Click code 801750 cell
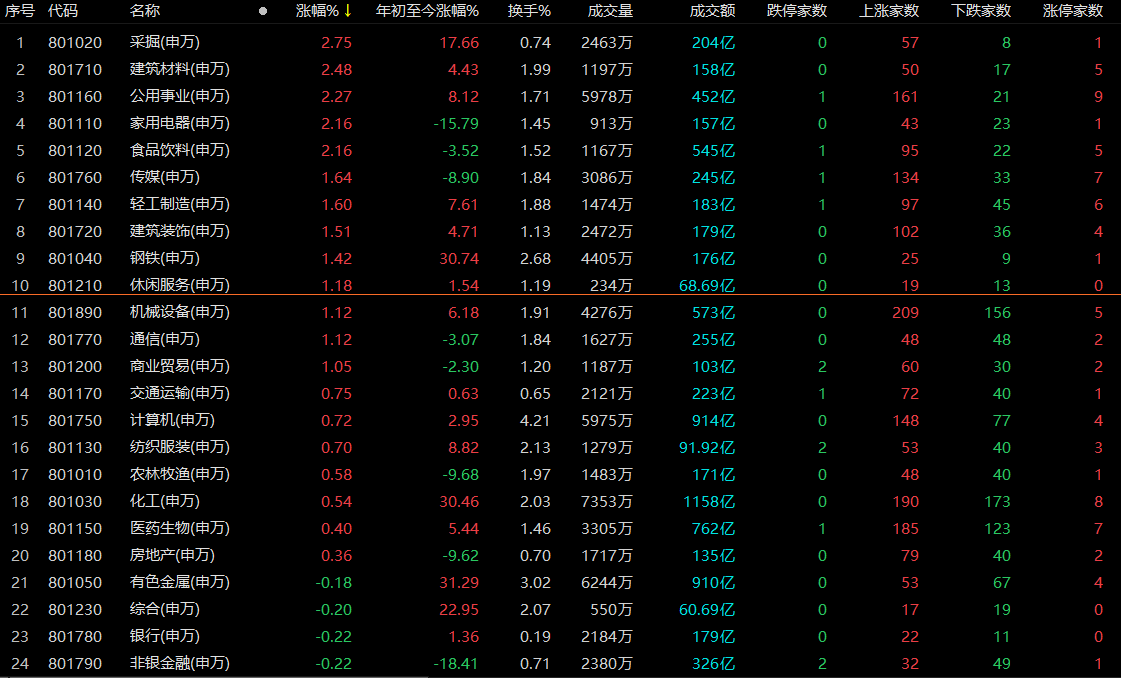Screen dimensions: 1121x678 pos(75,421)
